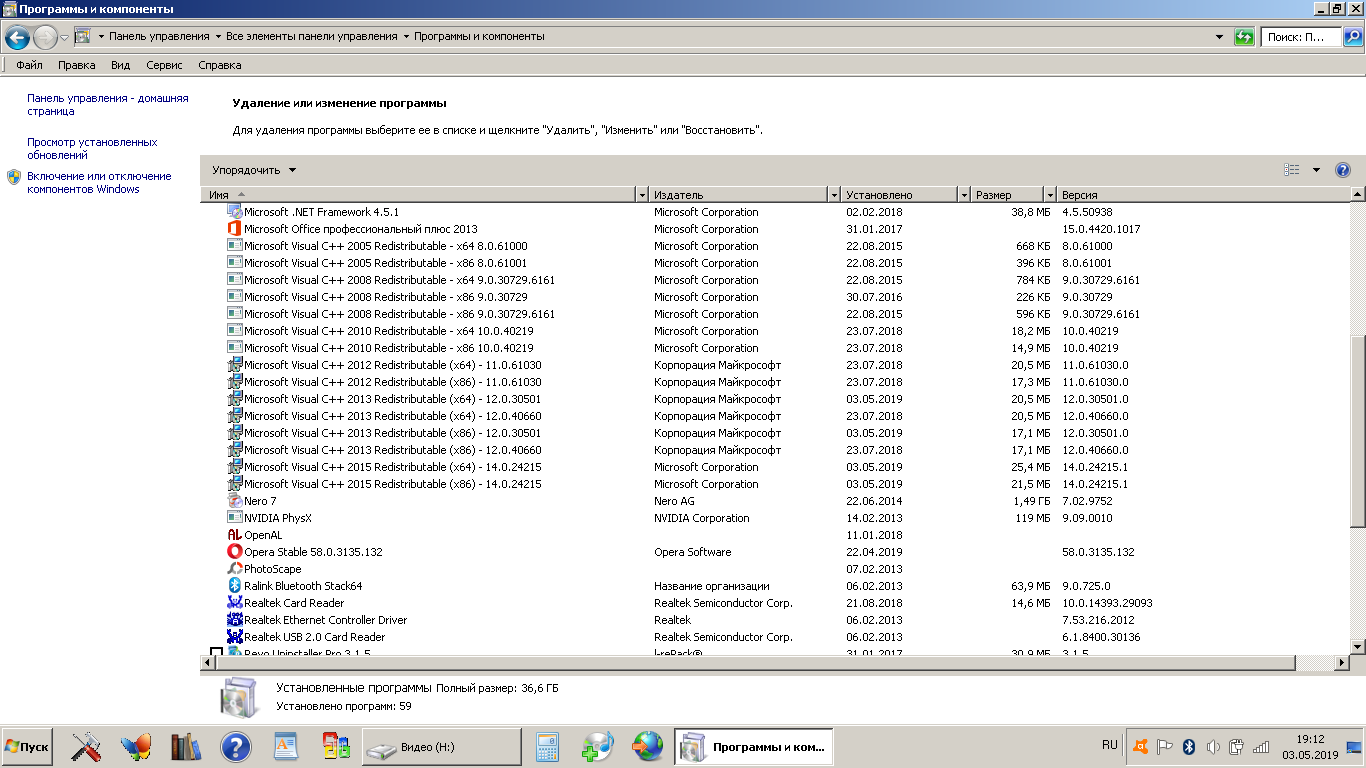Sort list by the Версия column header

[x=1203, y=195]
